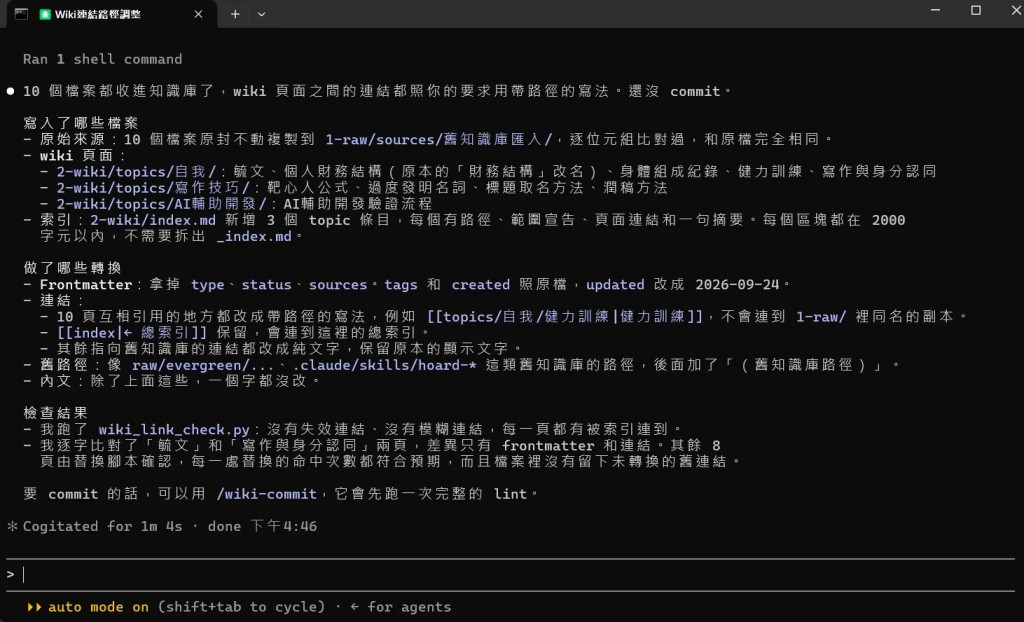Click the bold word Frontmatter
This screenshot has height=622, width=1024.
pos(86,284)
